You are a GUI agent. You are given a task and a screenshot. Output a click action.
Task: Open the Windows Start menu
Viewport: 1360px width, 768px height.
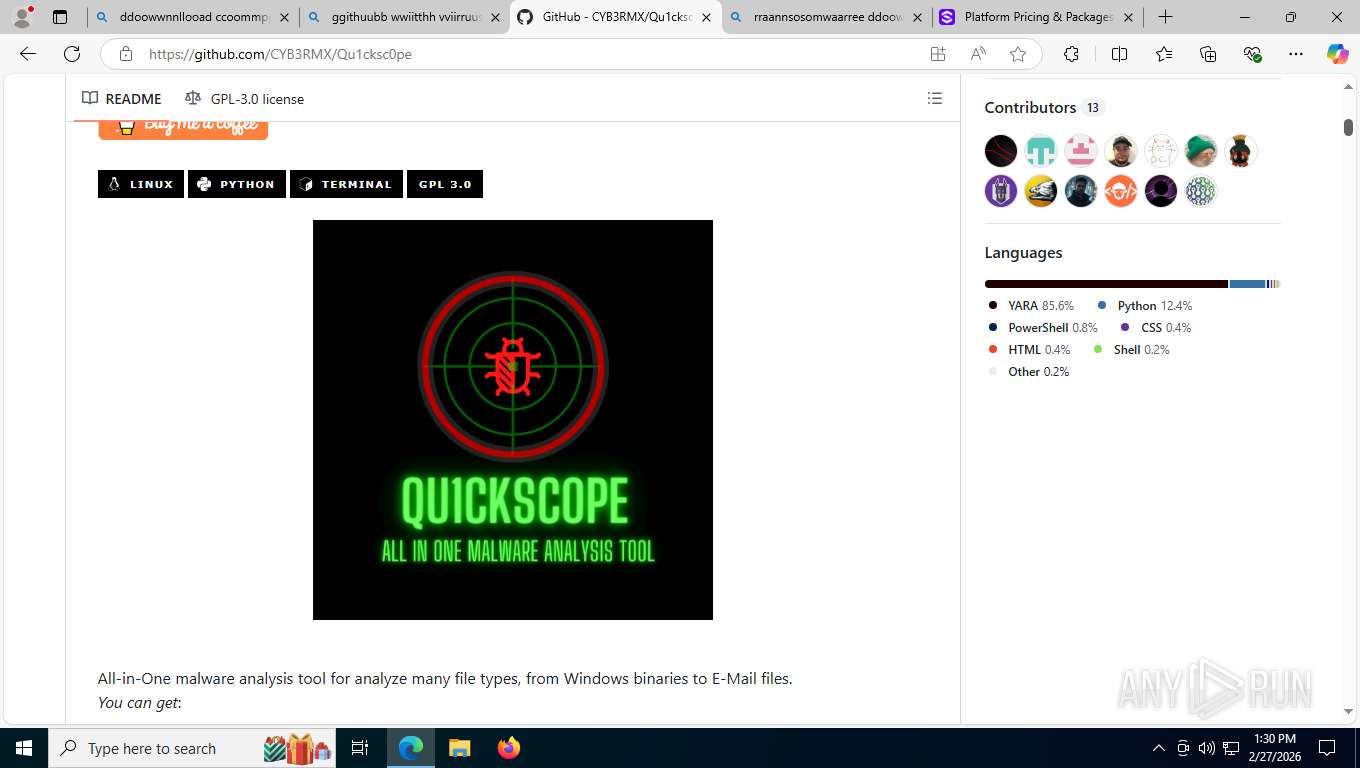pyautogui.click(x=23, y=748)
